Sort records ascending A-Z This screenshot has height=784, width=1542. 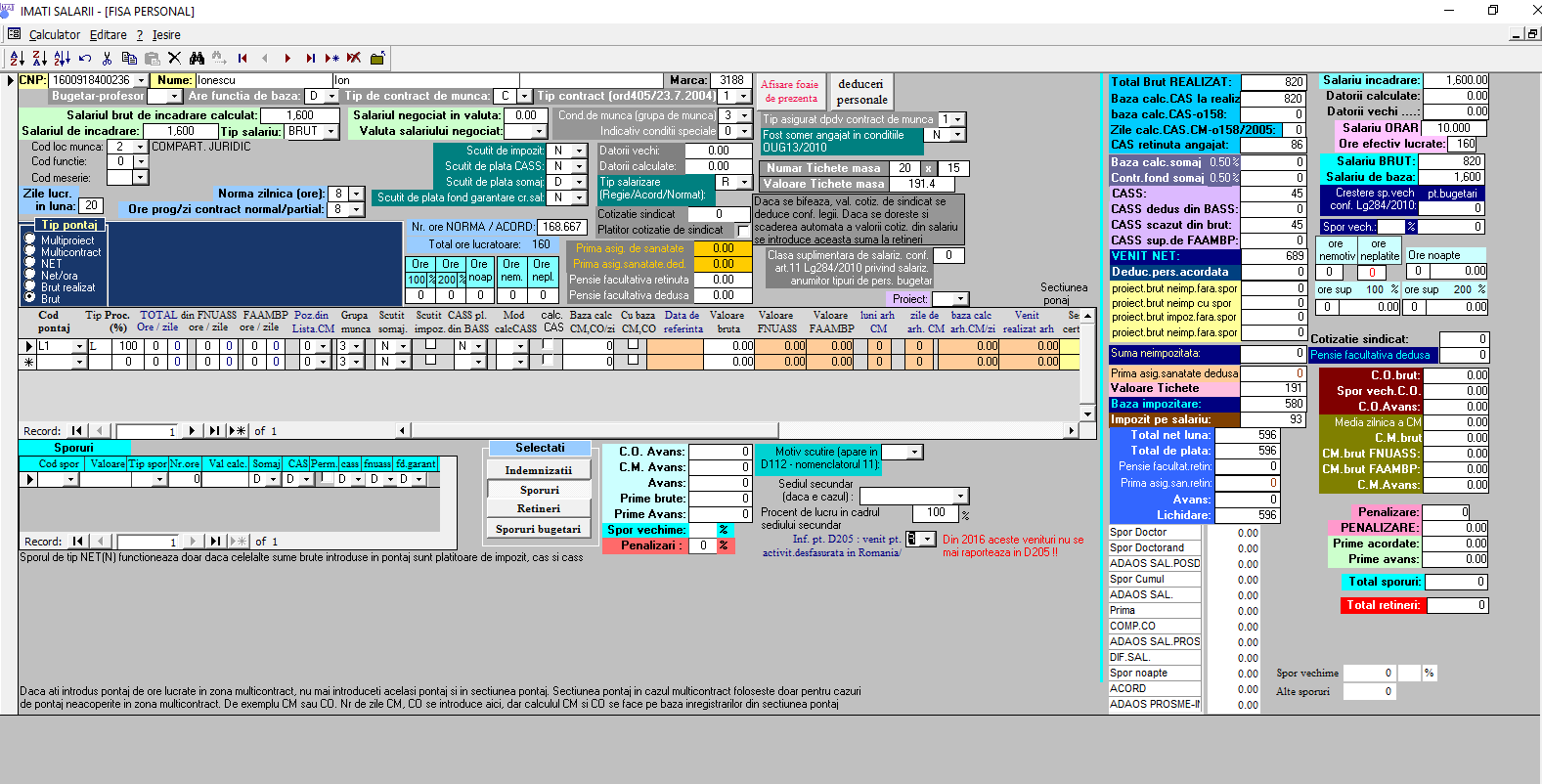tap(17, 58)
